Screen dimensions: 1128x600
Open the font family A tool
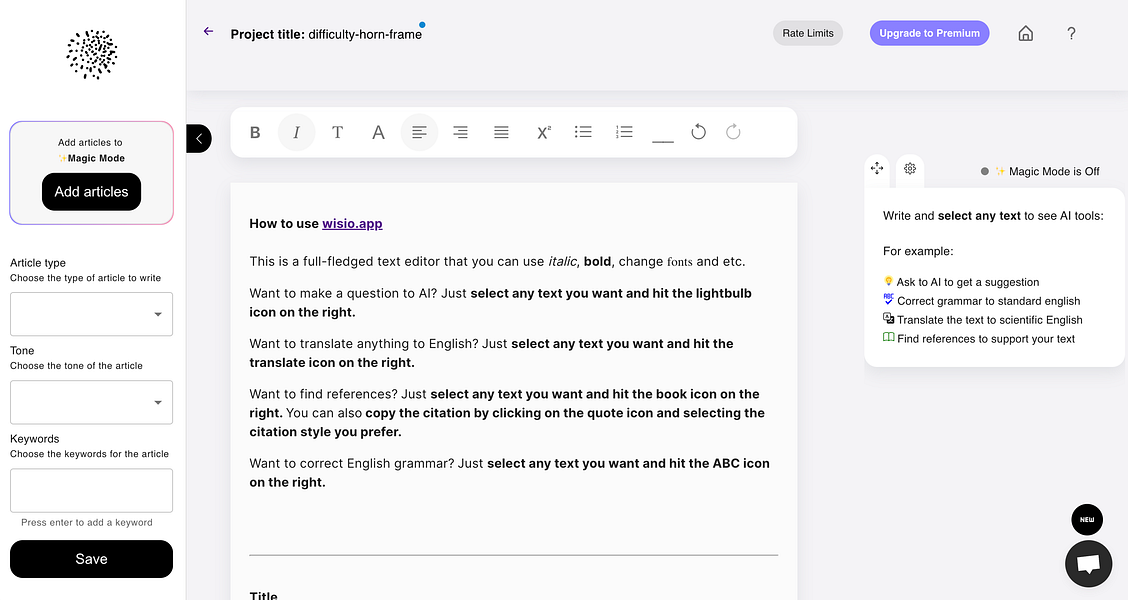pos(378,132)
